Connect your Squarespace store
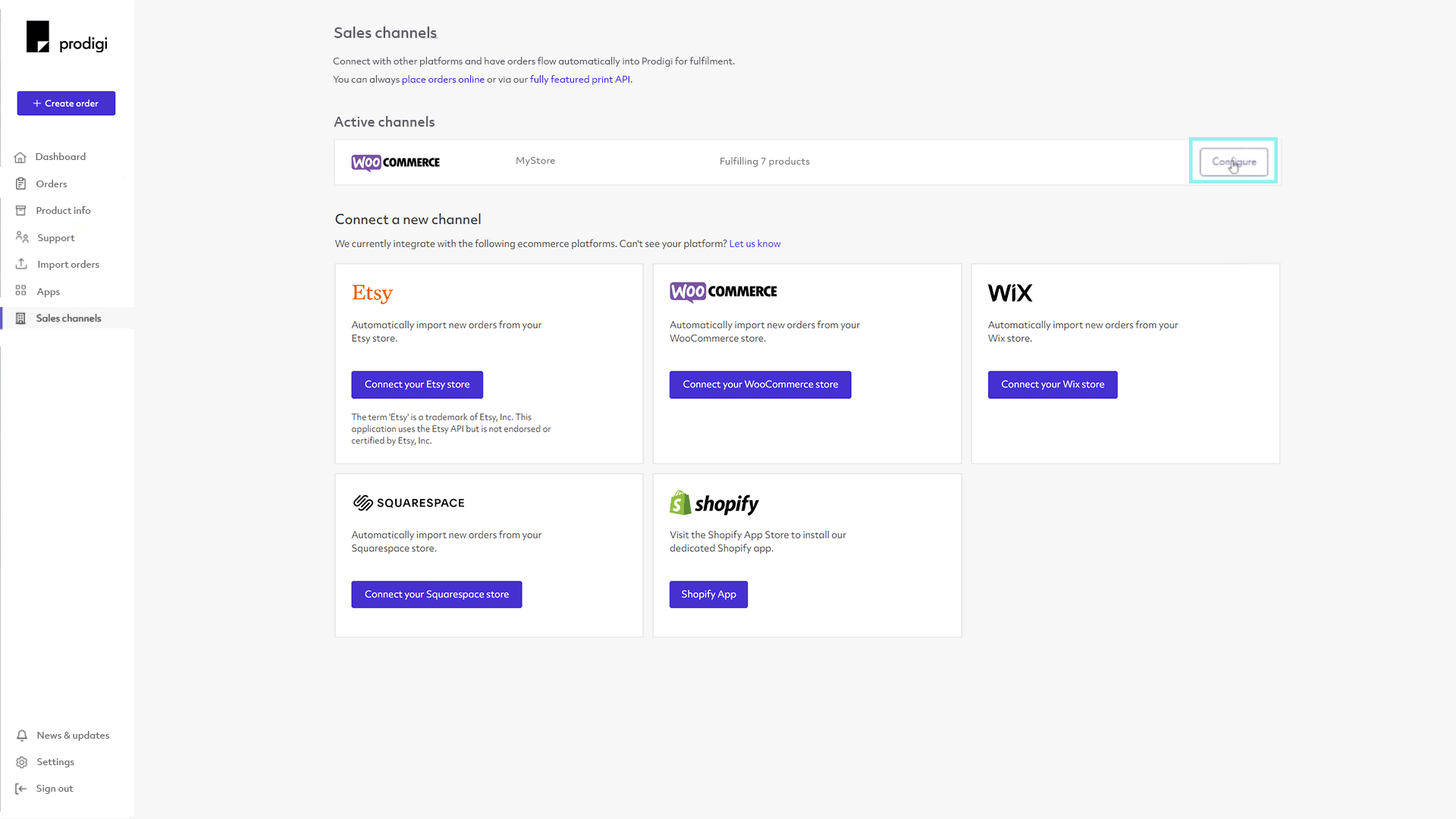The image size is (1456, 819). click(x=436, y=594)
